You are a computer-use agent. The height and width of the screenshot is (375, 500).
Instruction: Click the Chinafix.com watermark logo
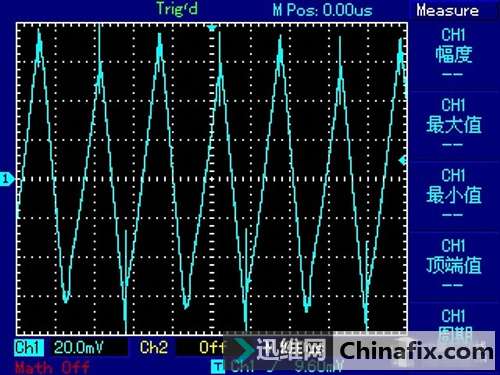point(416,352)
